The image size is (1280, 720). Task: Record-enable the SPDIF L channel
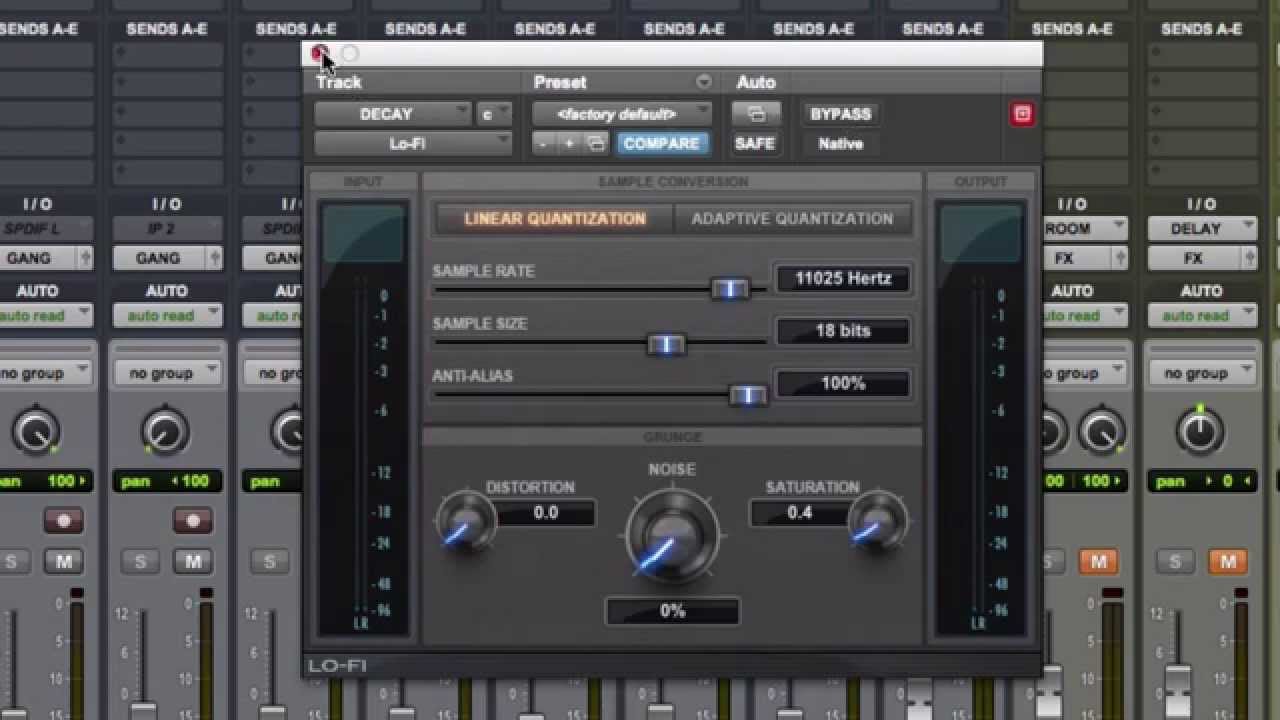point(63,521)
